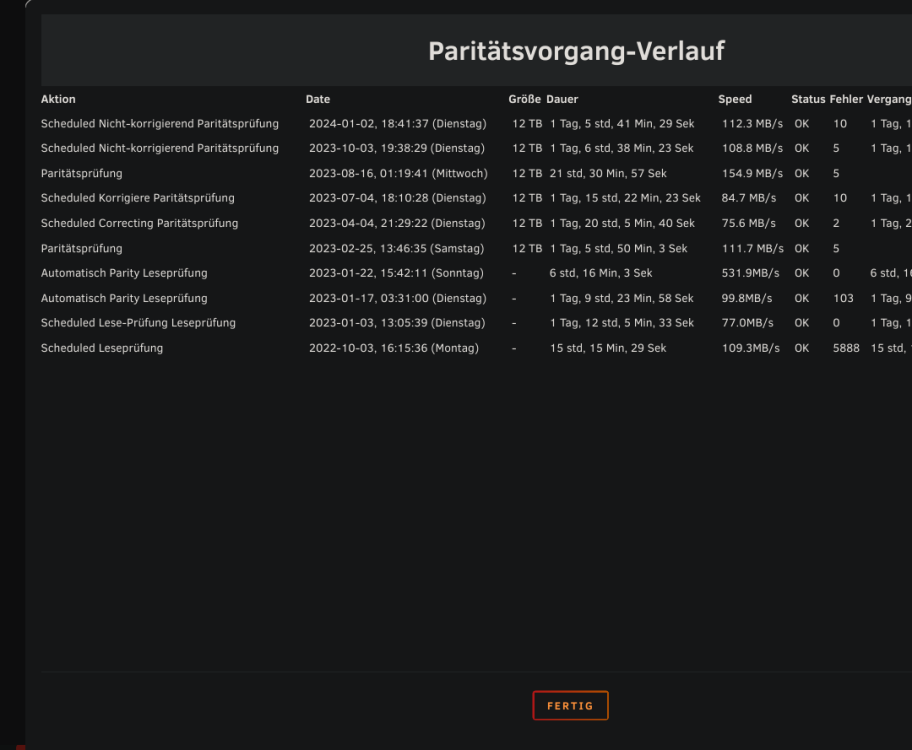This screenshot has height=750, width=912.
Task: Click 12 TB size in the 2023-08-16 row
Action: [527, 173]
